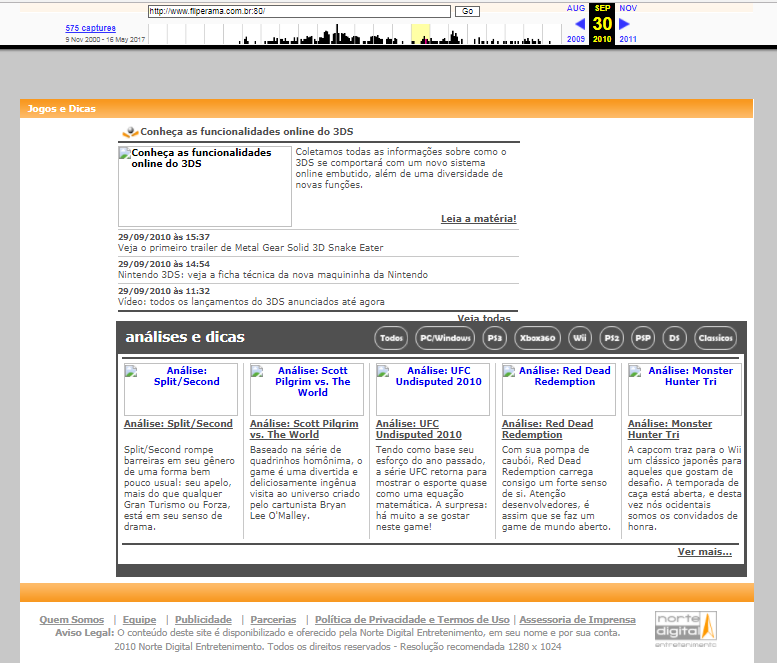This screenshot has height=663, width=777.
Task: Open the Norte Digital logo
Action: [686, 629]
